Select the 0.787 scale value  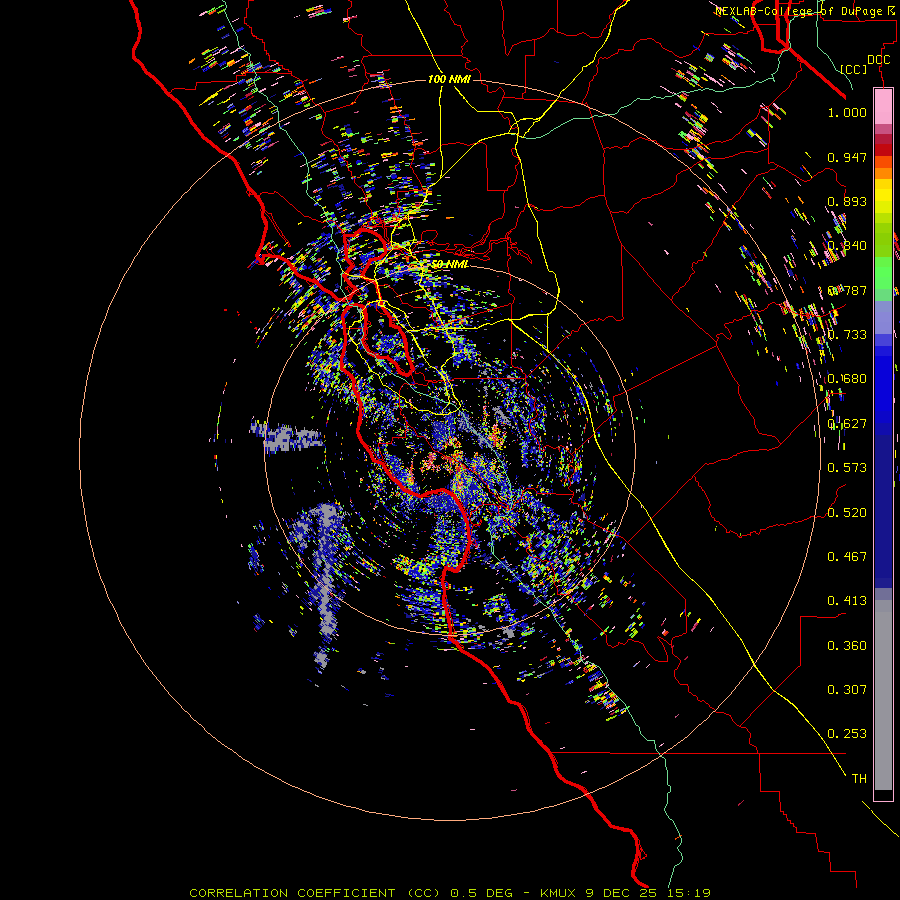pyautogui.click(x=847, y=290)
